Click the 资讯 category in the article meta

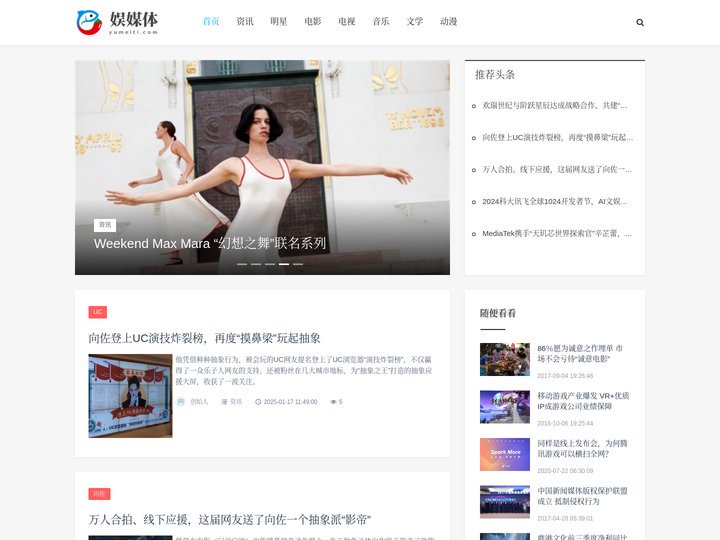click(x=236, y=402)
